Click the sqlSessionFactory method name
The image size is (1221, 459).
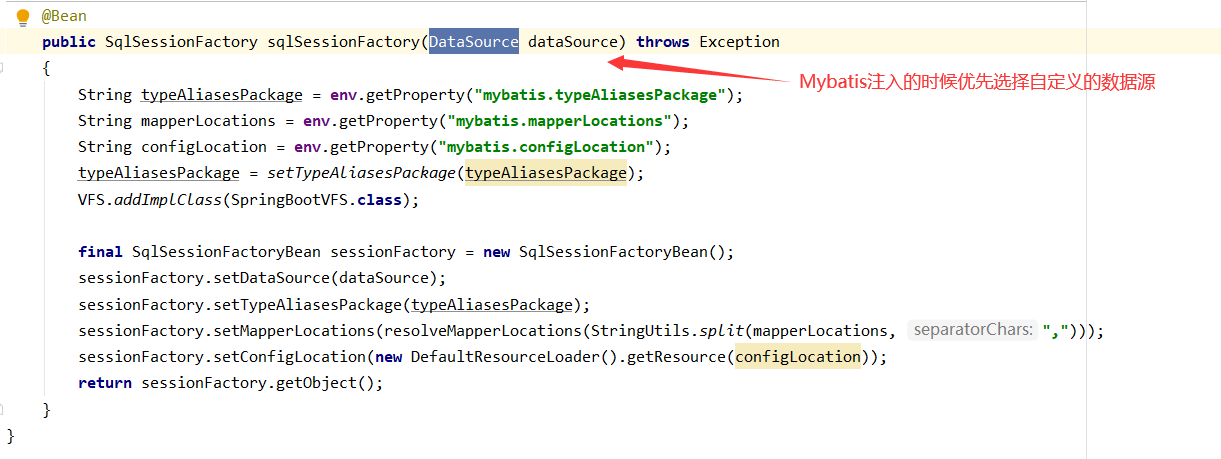tap(343, 42)
